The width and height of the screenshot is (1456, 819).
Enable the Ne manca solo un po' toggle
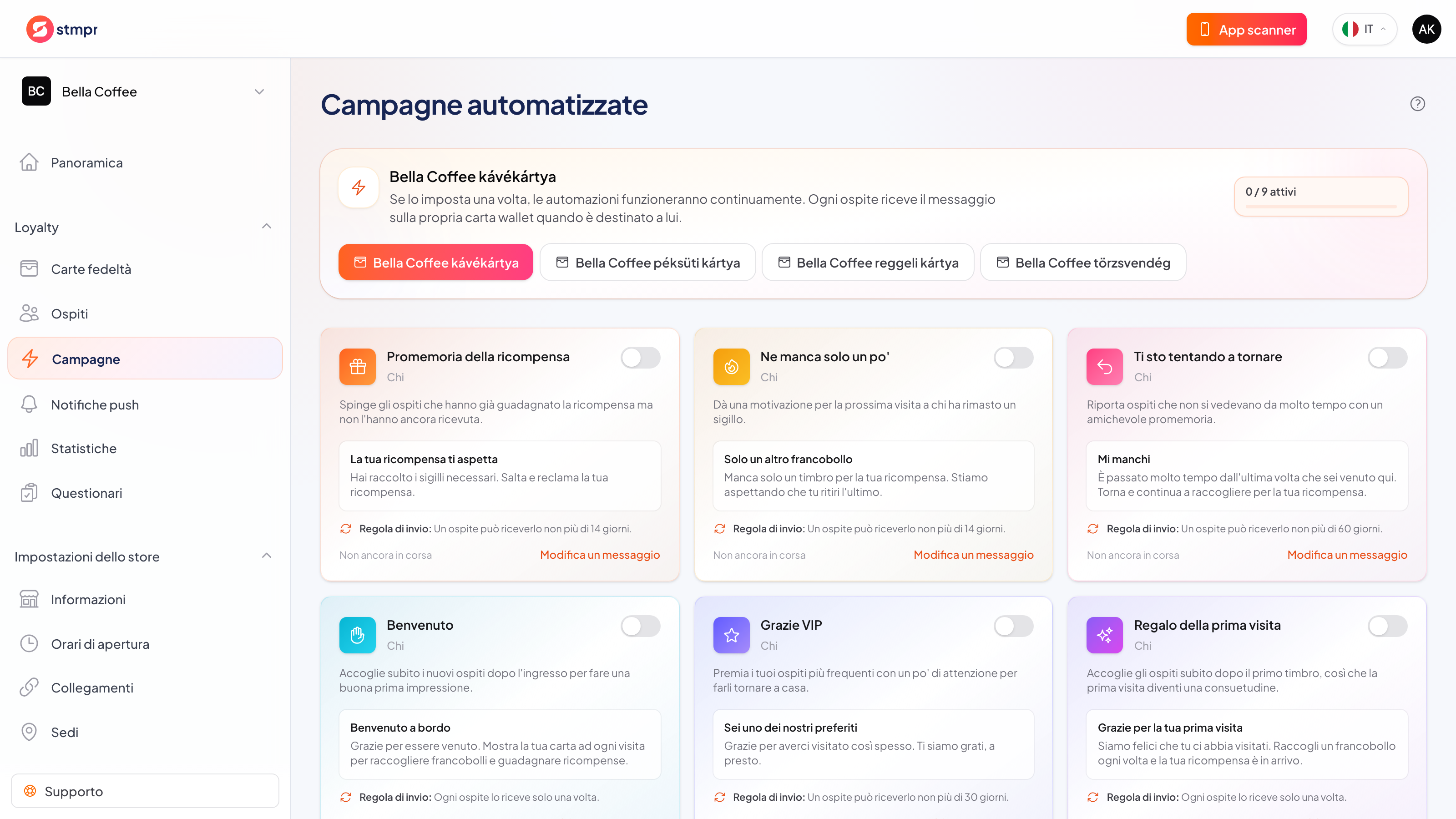point(1013,357)
